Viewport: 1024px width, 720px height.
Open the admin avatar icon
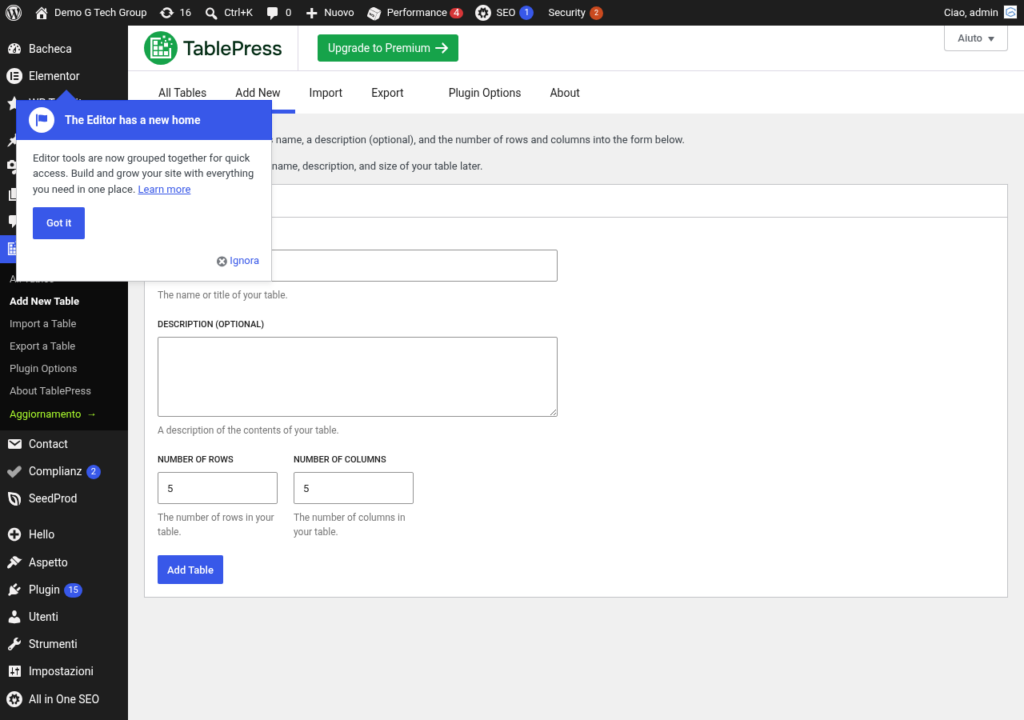[1010, 12]
